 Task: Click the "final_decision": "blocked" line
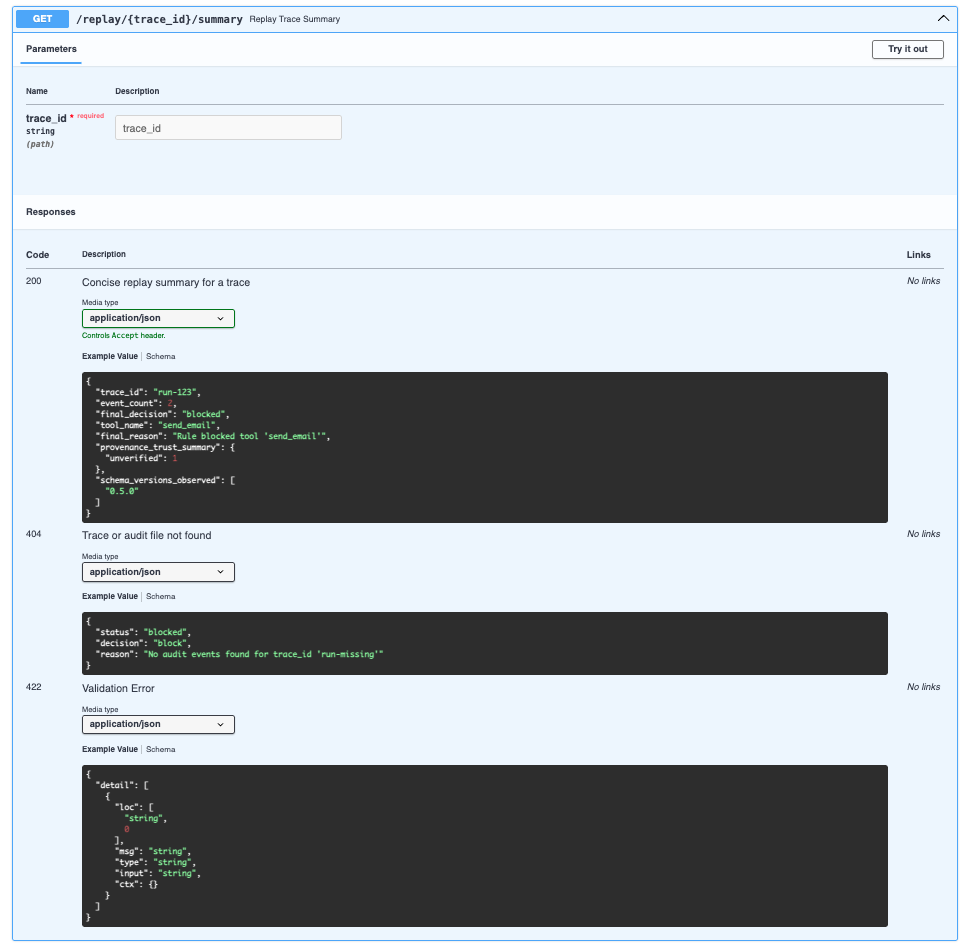[x=162, y=414]
